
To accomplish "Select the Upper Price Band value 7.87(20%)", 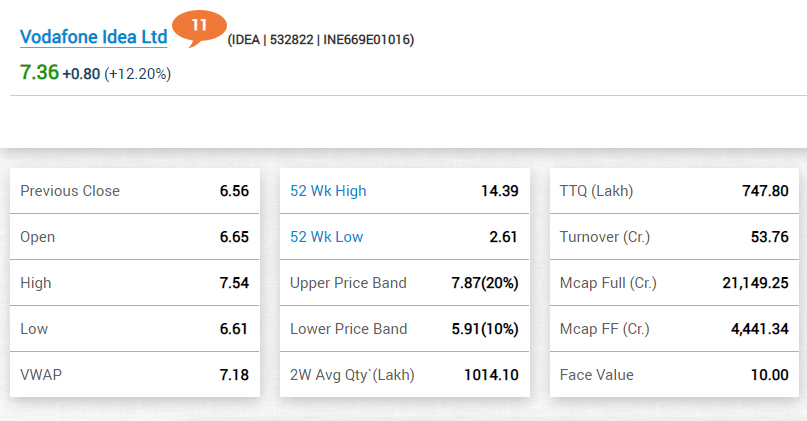I will (485, 283).
